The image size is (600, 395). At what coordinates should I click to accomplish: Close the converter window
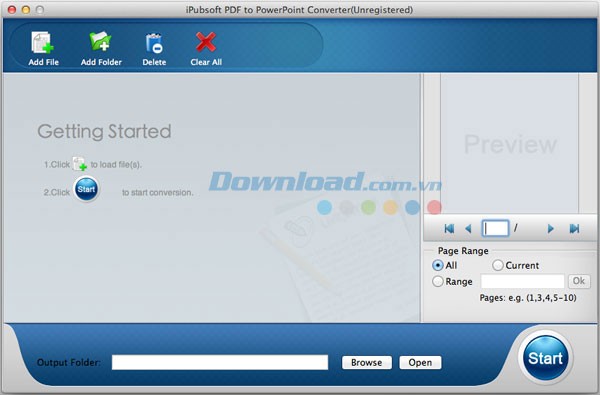pos(12,10)
